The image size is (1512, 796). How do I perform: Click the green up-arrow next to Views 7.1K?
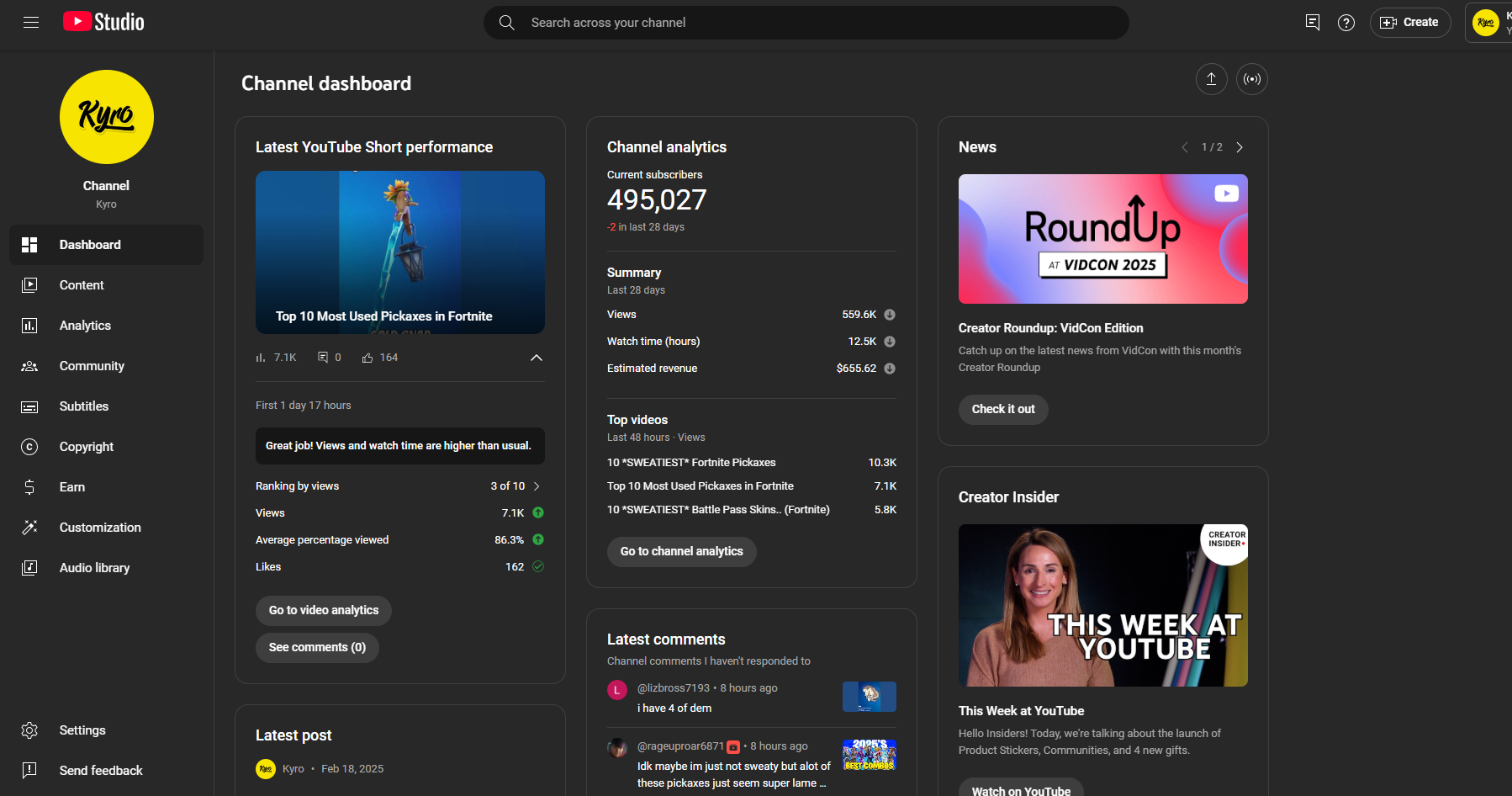[x=538, y=513]
